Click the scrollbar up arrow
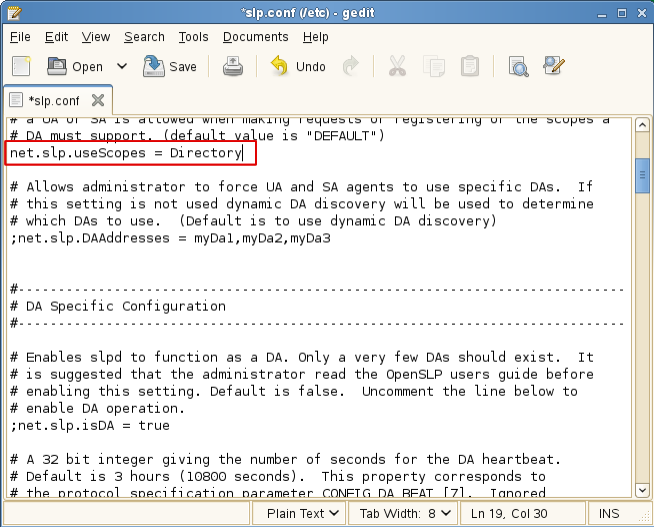654x527 pixels. (642, 125)
